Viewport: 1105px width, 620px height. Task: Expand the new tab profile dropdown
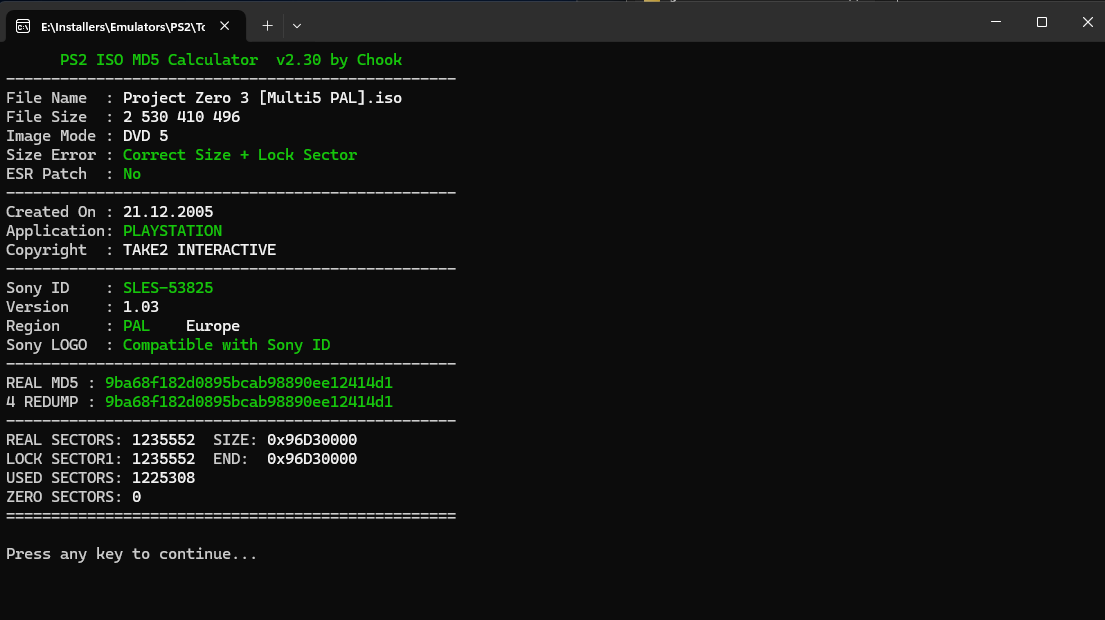tap(297, 26)
